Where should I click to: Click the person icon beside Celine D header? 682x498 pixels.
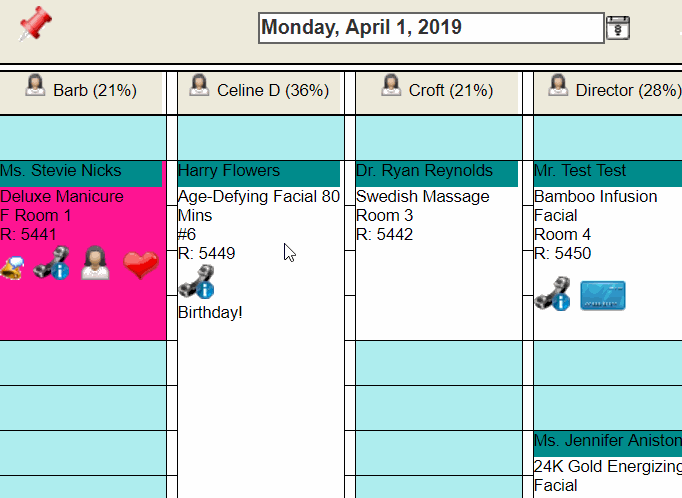coord(199,85)
